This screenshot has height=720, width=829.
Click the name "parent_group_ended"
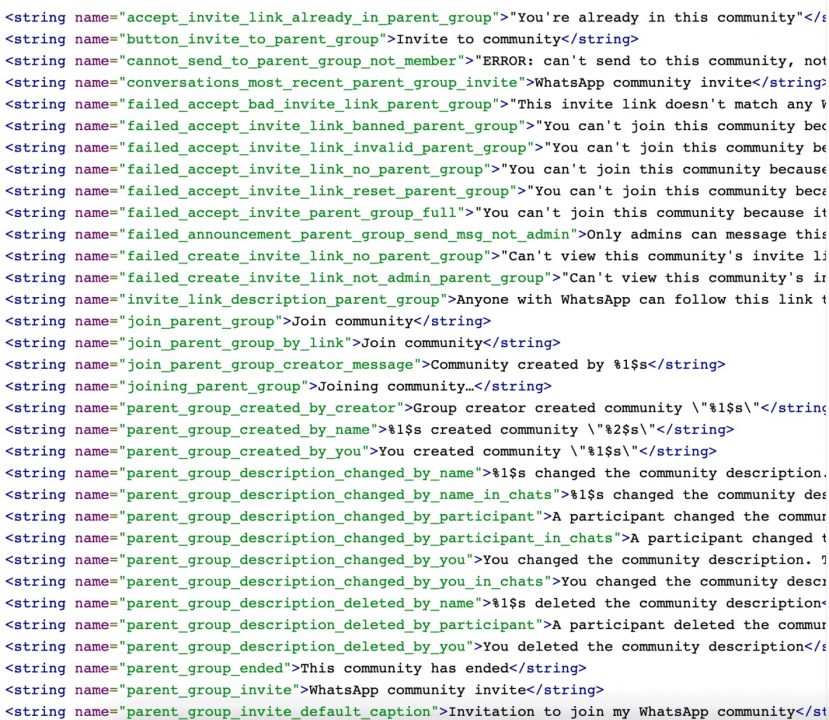pyautogui.click(x=205, y=668)
